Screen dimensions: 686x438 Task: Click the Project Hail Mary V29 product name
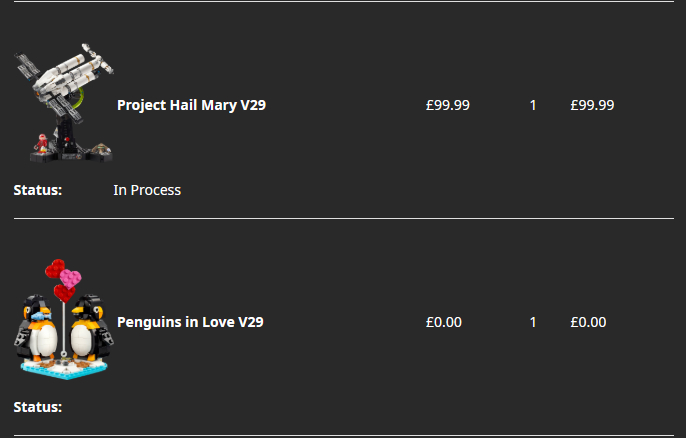191,105
